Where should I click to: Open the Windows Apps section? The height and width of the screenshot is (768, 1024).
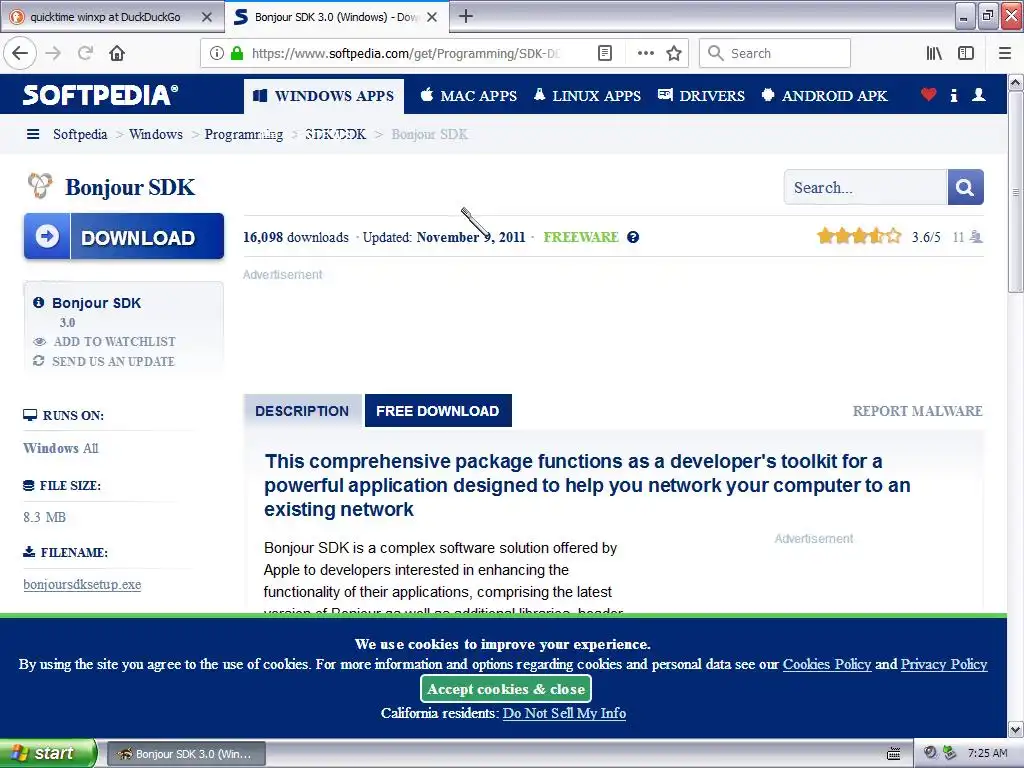[324, 96]
